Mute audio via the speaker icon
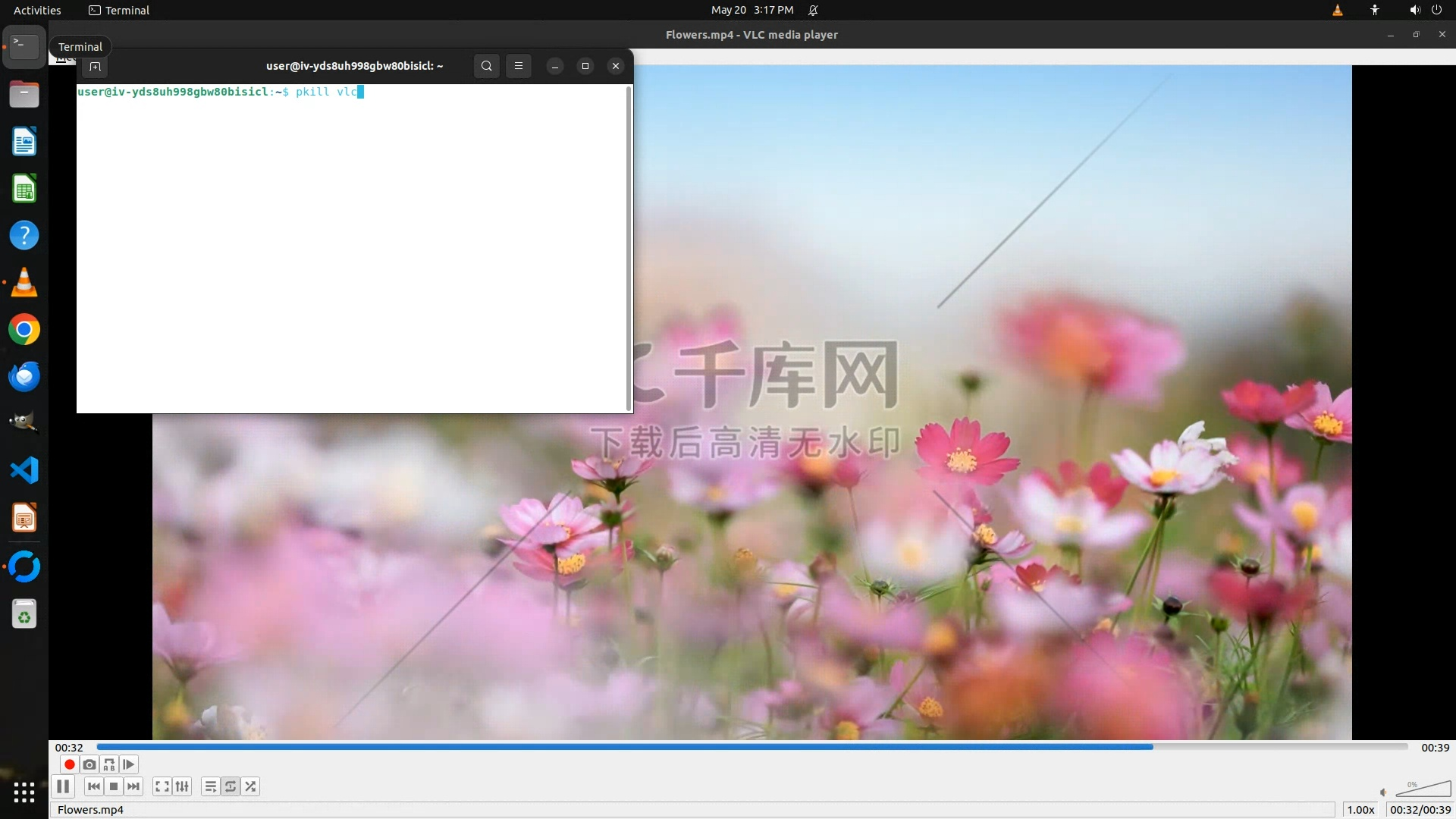Image resolution: width=1456 pixels, height=819 pixels. (1383, 792)
